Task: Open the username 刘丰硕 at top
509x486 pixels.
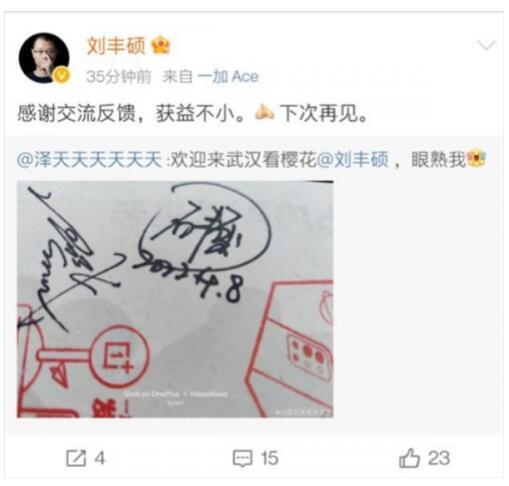Action: [x=116, y=46]
